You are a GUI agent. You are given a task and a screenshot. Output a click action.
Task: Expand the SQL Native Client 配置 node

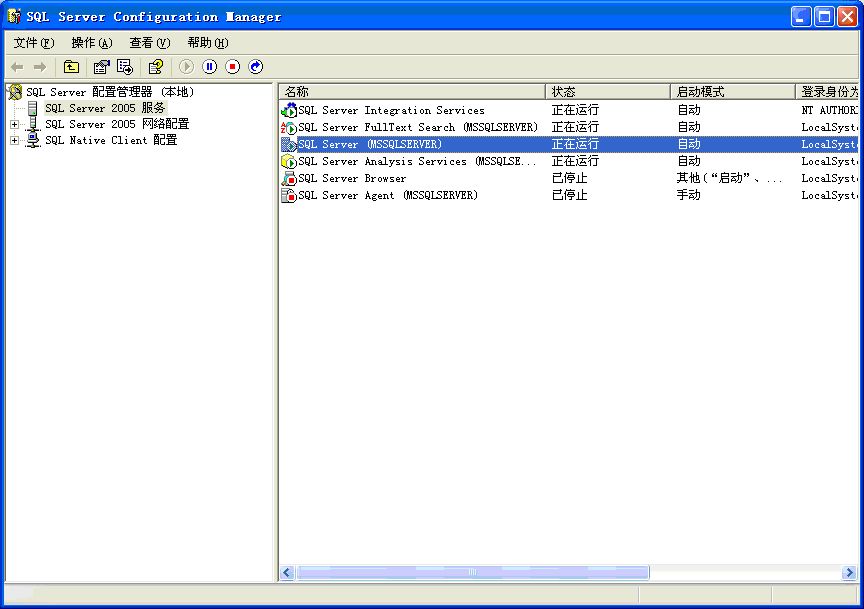tap(14, 141)
